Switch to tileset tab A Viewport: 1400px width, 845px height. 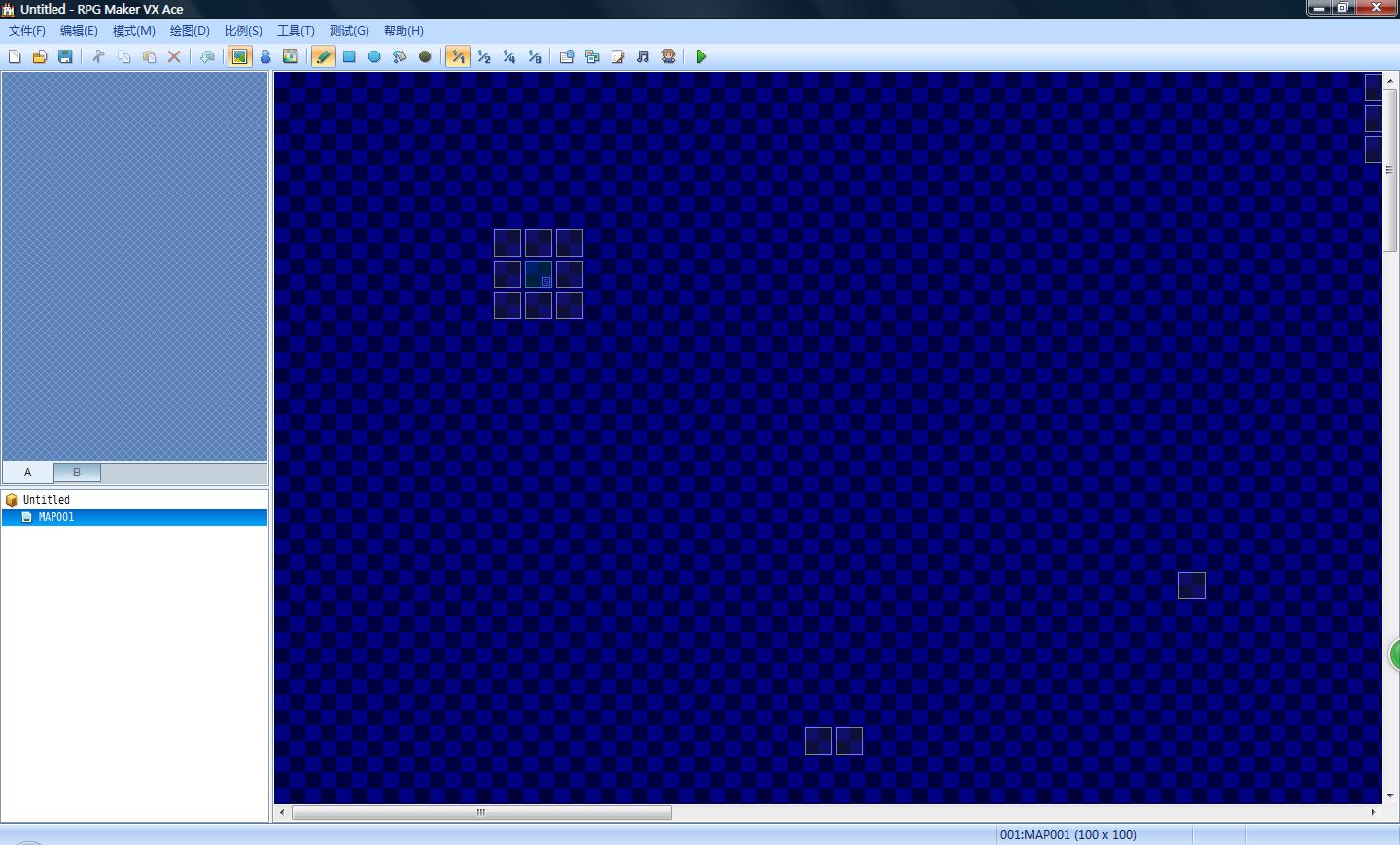(28, 473)
